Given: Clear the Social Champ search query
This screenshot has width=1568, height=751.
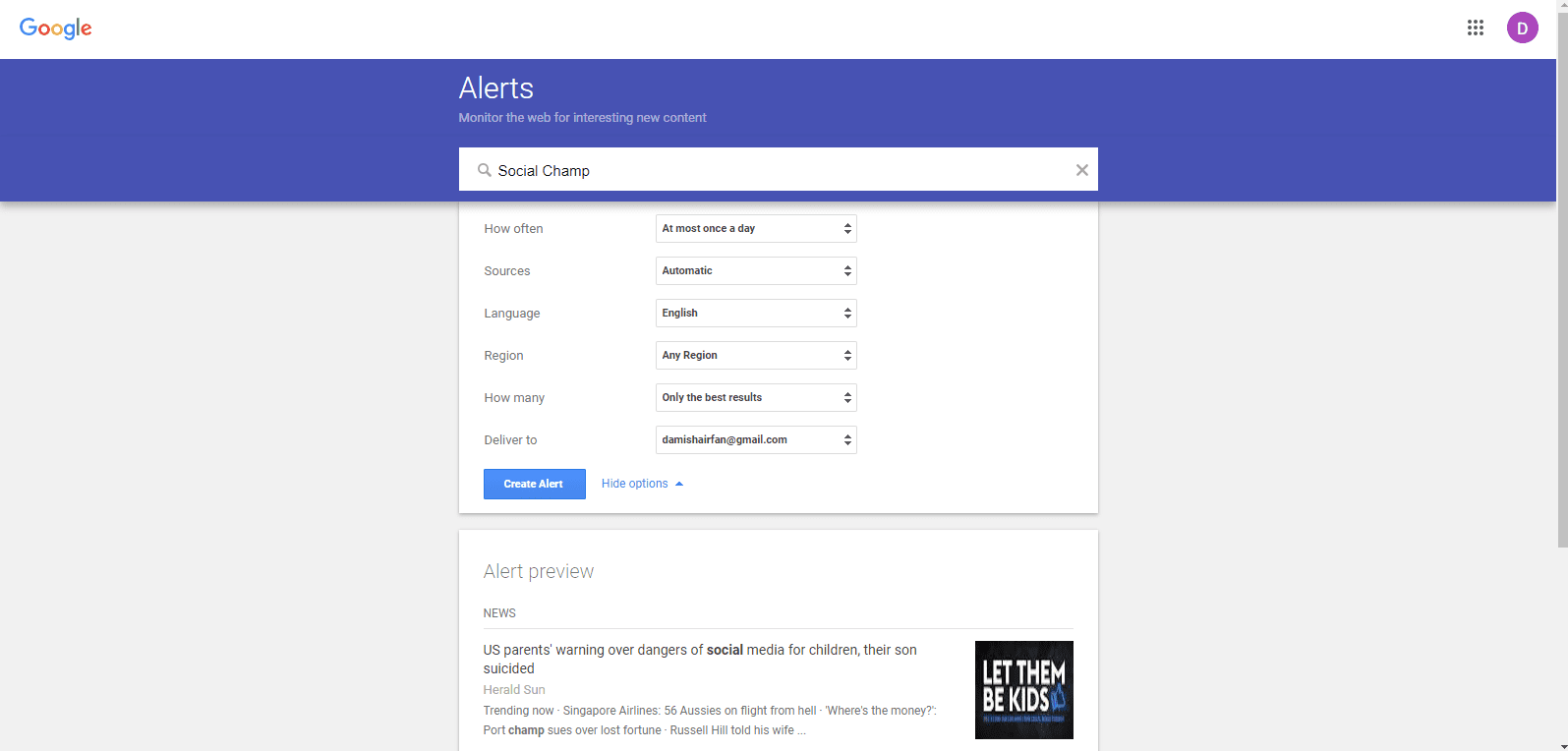Looking at the screenshot, I should pos(1081,170).
